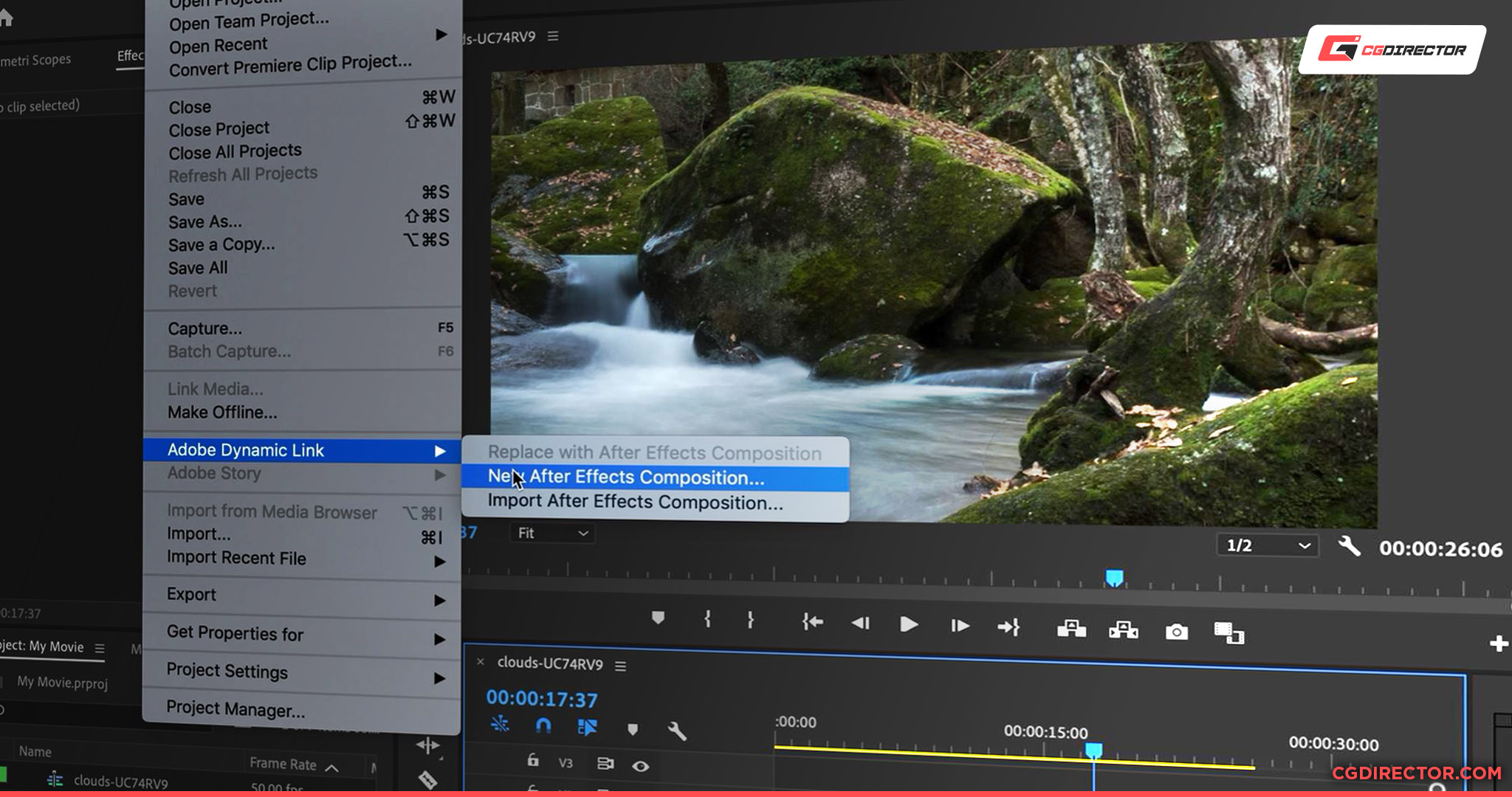This screenshot has width=1512, height=797.
Task: Open the button editor plus icon
Action: point(1499,644)
